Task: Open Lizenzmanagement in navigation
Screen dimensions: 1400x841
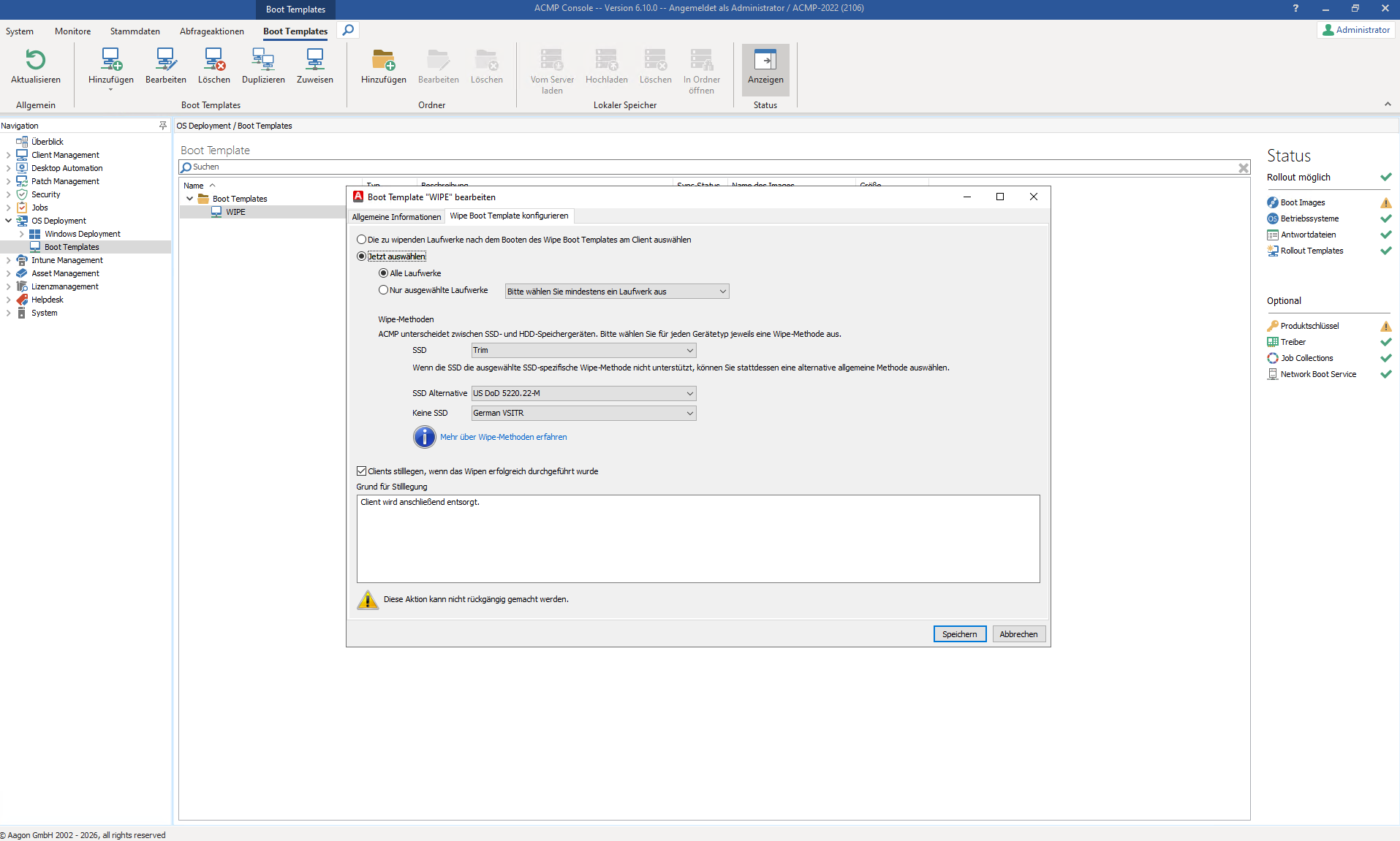Action: click(x=64, y=286)
